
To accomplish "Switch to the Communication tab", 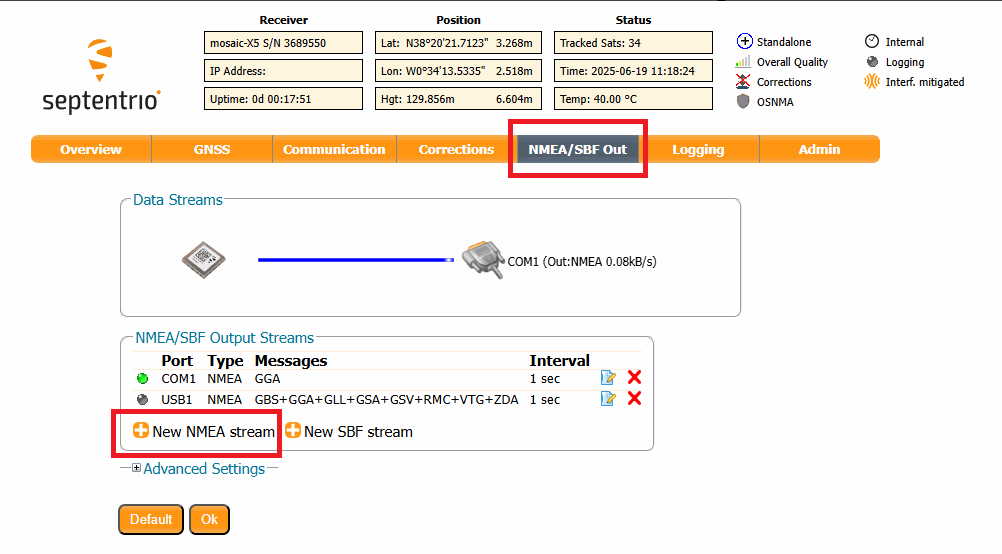I will tap(334, 149).
